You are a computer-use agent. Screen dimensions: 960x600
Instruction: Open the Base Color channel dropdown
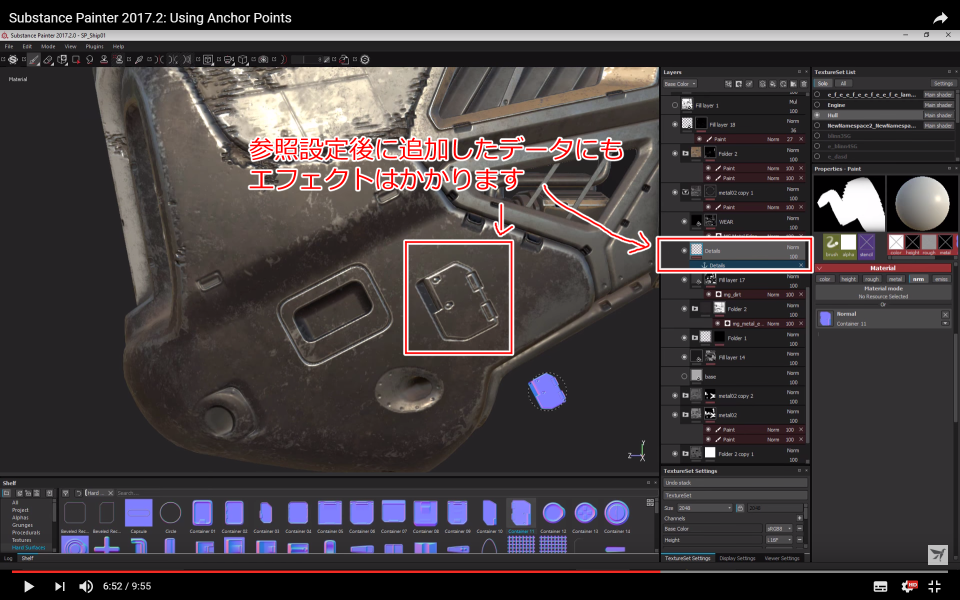click(x=681, y=84)
